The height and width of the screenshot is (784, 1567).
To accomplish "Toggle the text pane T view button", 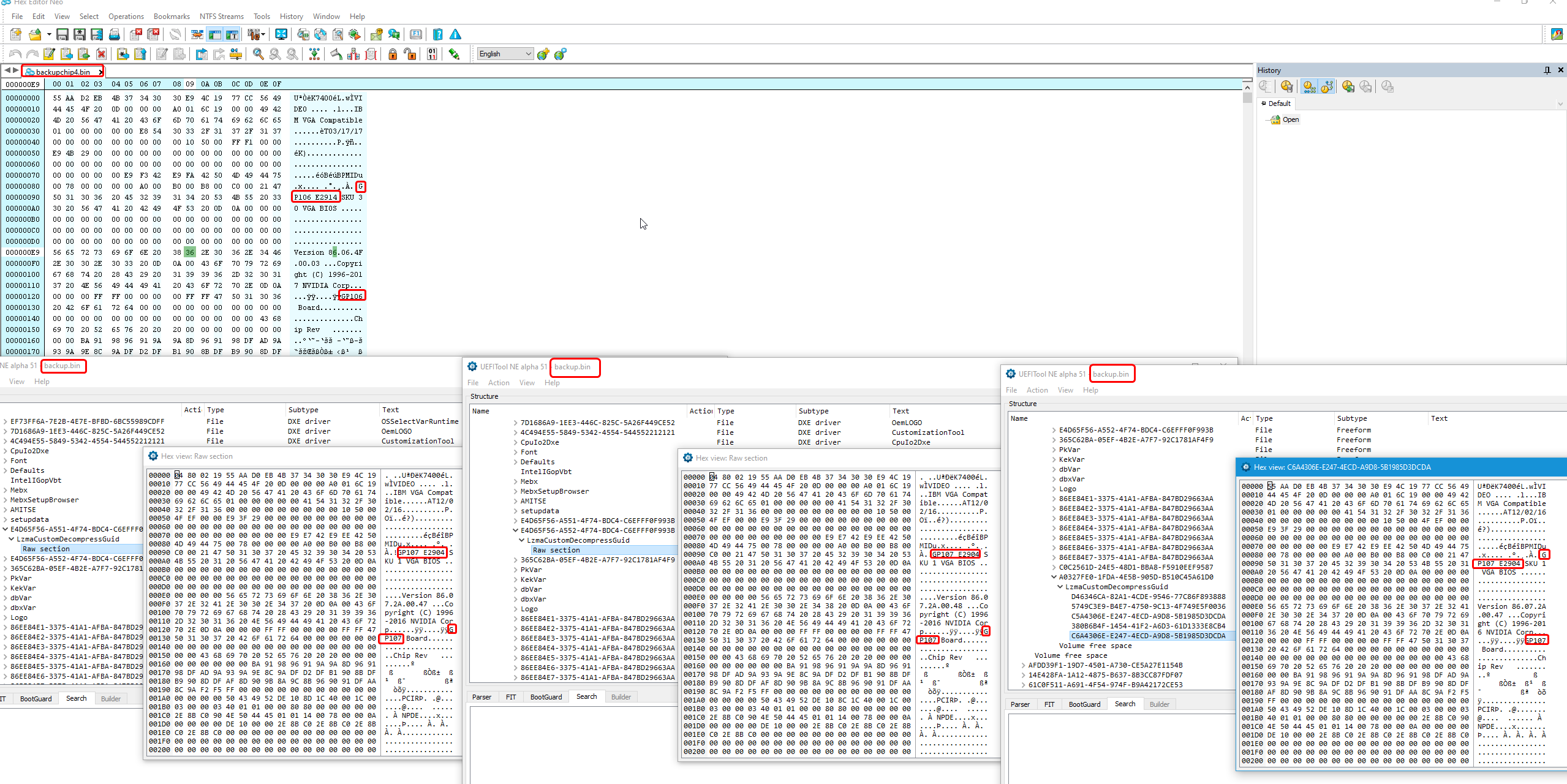I will pyautogui.click(x=232, y=34).
